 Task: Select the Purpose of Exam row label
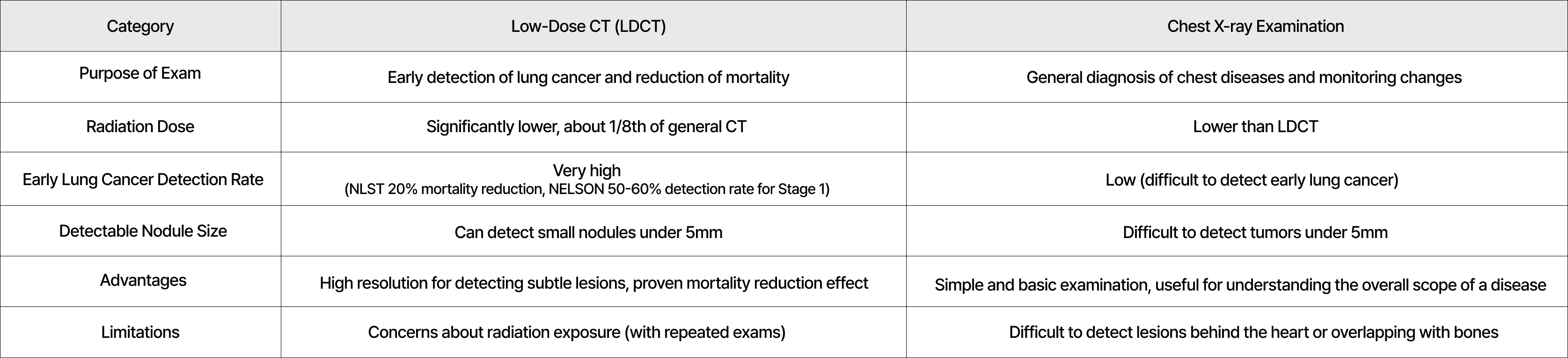click(x=140, y=73)
